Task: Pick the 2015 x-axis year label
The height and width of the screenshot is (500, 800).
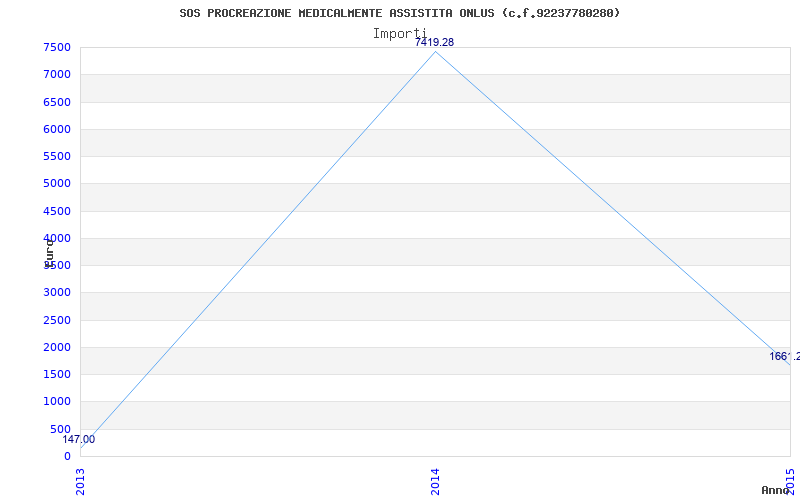Action: tap(790, 480)
